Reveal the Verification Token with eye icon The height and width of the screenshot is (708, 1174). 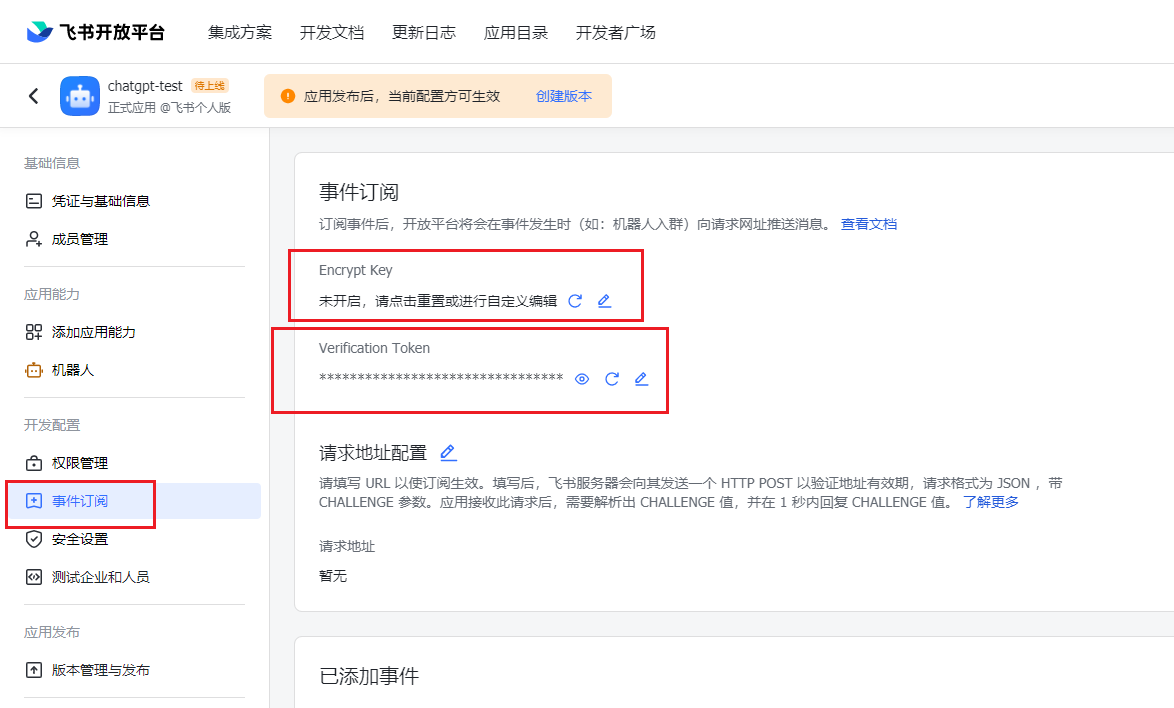[x=582, y=379]
